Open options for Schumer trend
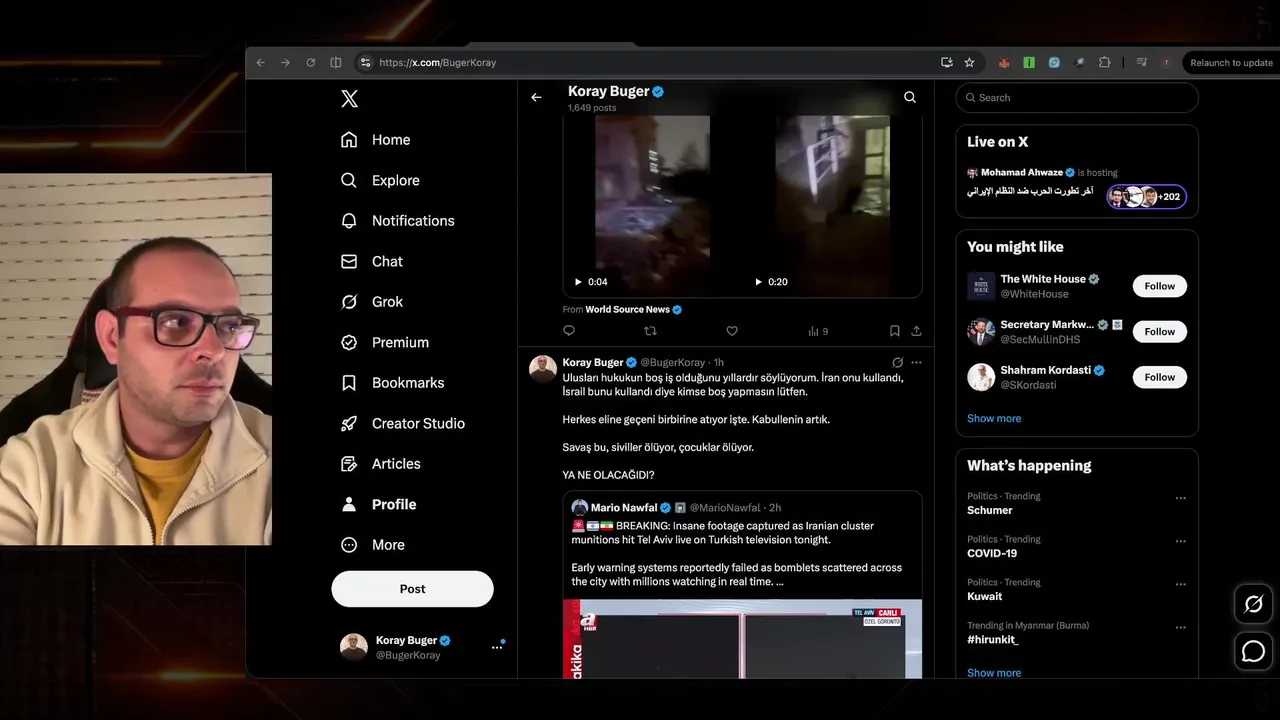Image resolution: width=1280 pixels, height=720 pixels. pos(1180,498)
